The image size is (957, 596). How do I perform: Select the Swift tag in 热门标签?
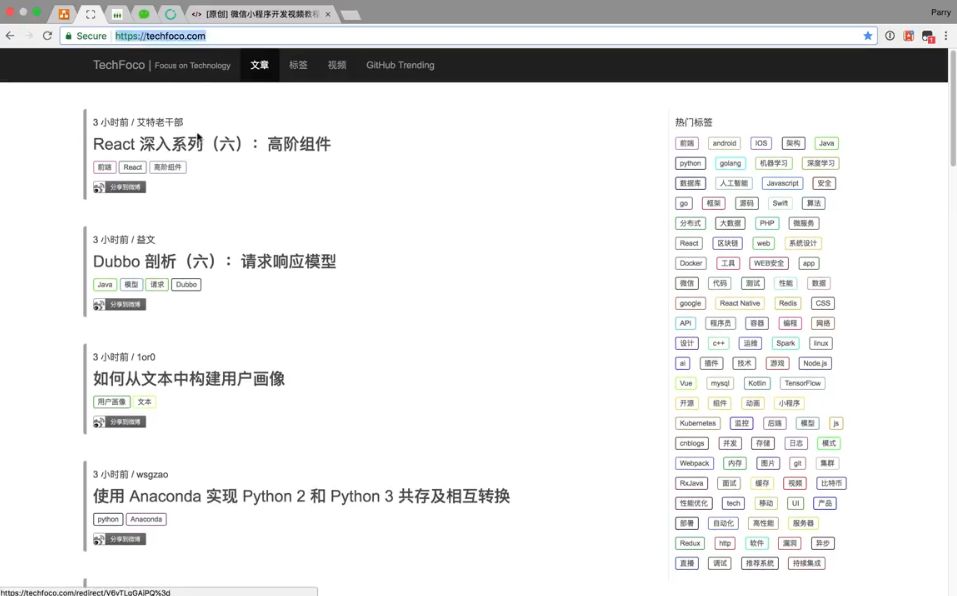point(780,203)
